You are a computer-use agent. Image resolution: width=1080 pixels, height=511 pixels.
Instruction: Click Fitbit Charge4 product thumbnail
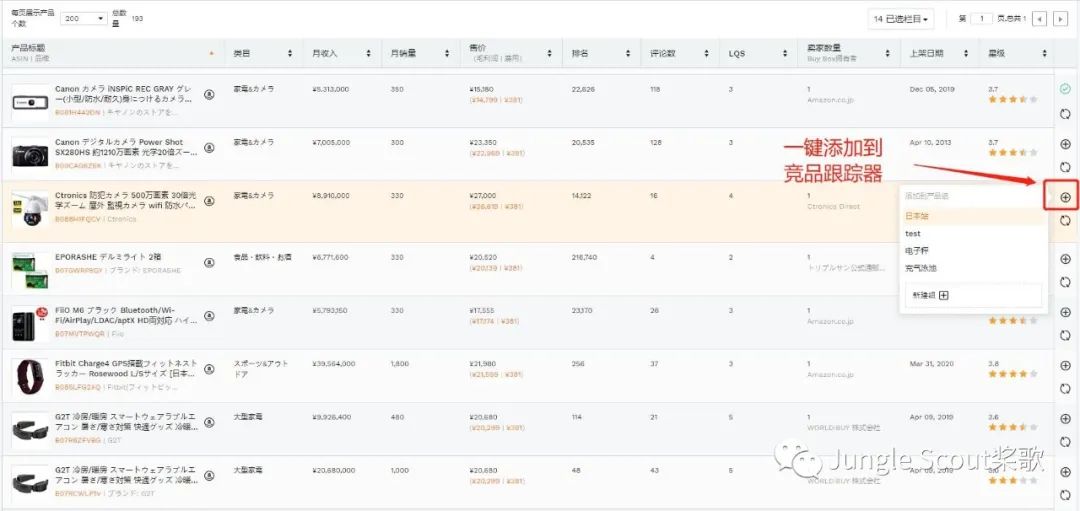30,377
